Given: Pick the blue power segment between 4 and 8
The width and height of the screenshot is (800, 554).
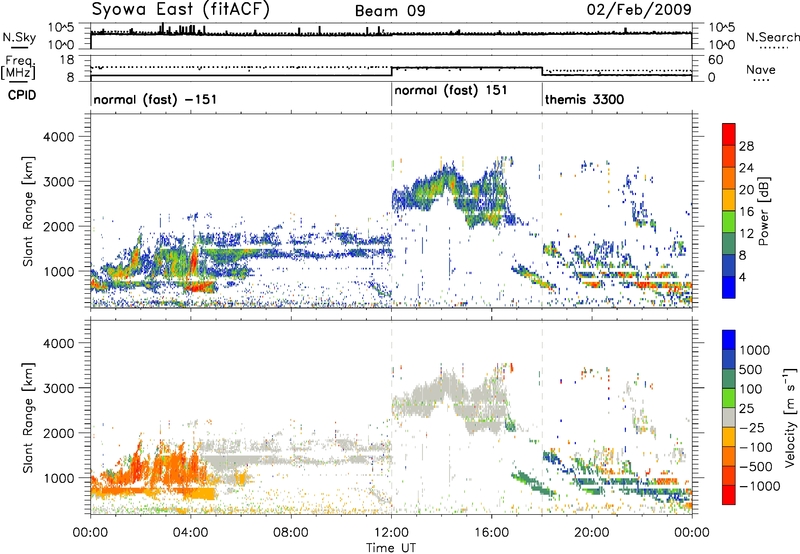Looking at the screenshot, I should coord(729,266).
